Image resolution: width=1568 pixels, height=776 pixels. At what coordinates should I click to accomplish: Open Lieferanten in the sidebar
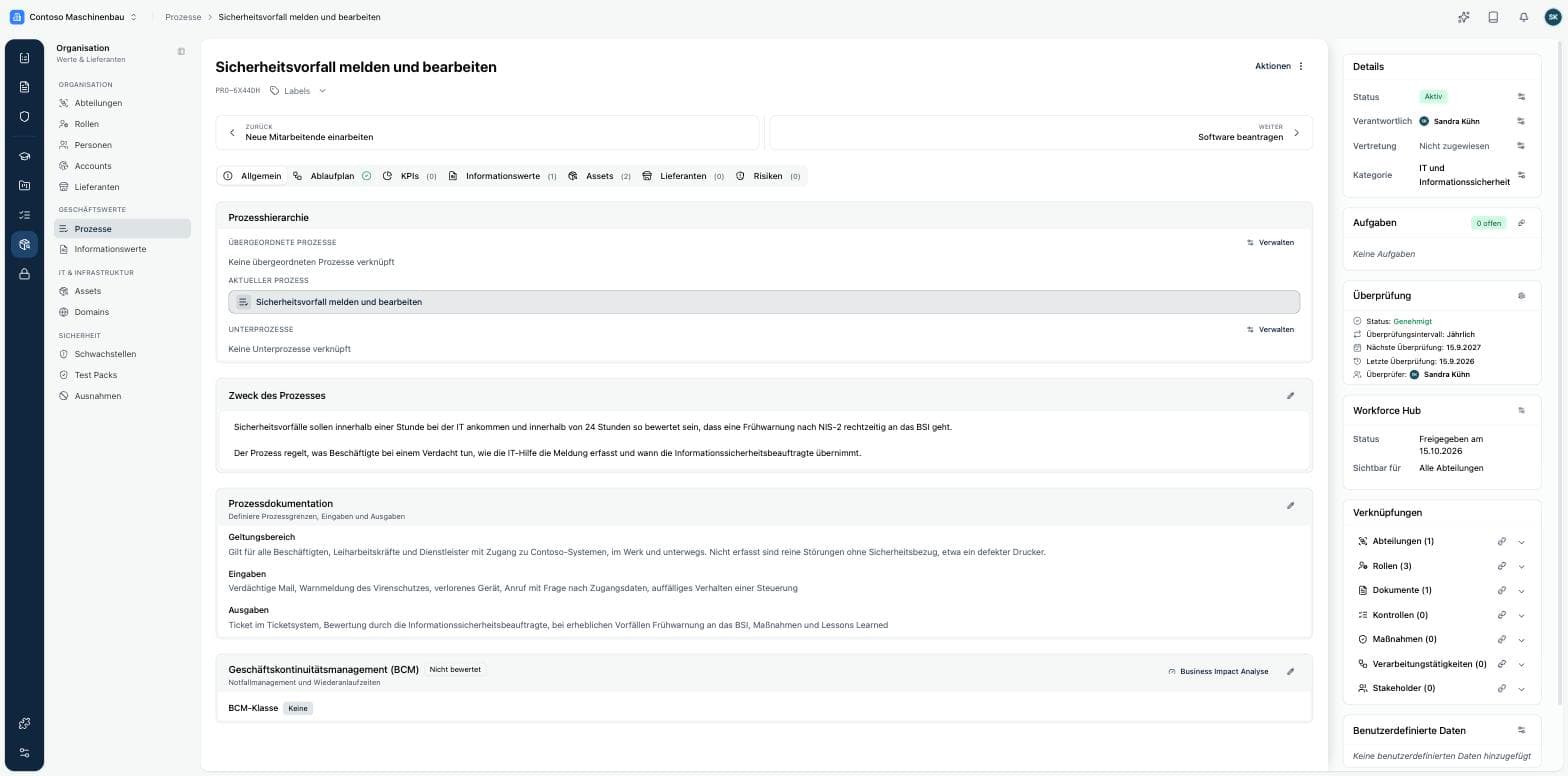[x=97, y=187]
